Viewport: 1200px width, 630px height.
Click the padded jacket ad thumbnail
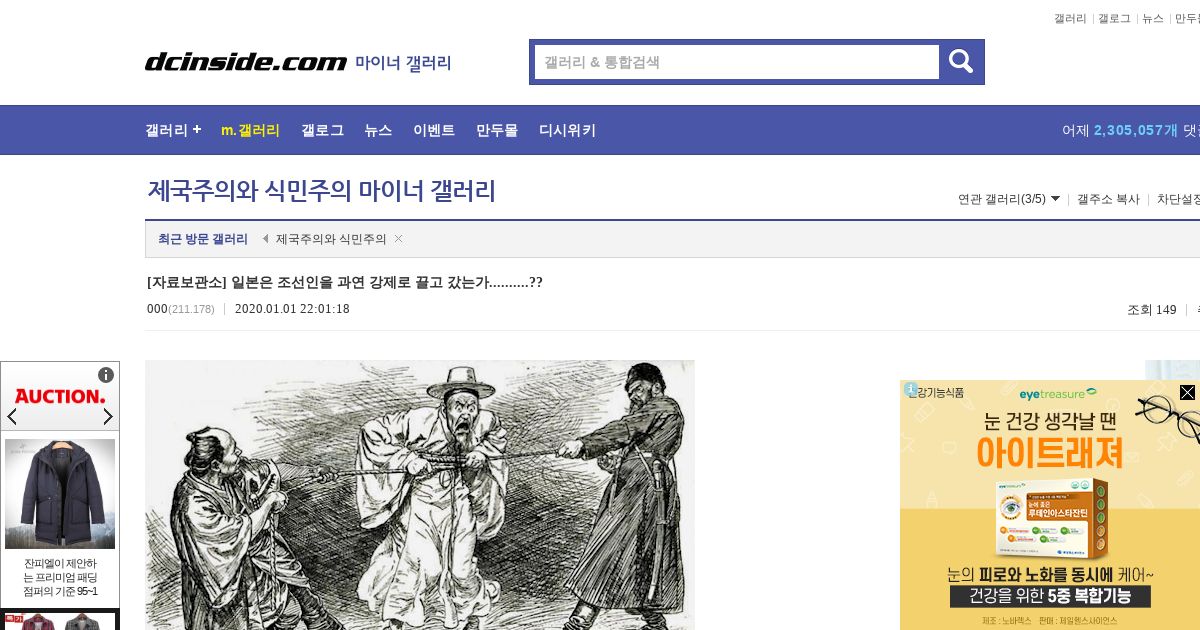click(x=60, y=494)
